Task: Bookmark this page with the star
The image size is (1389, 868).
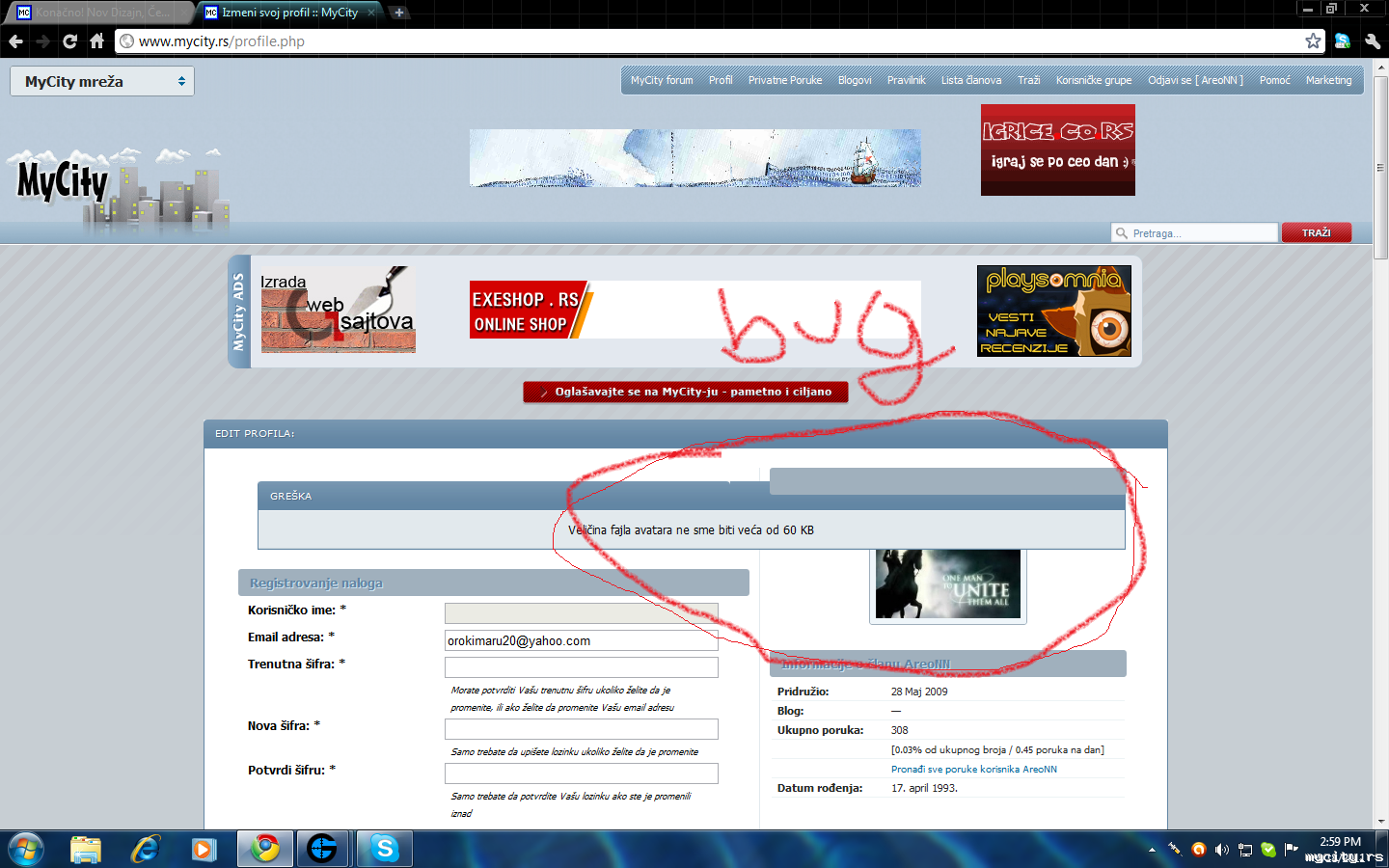Action: tap(1313, 41)
